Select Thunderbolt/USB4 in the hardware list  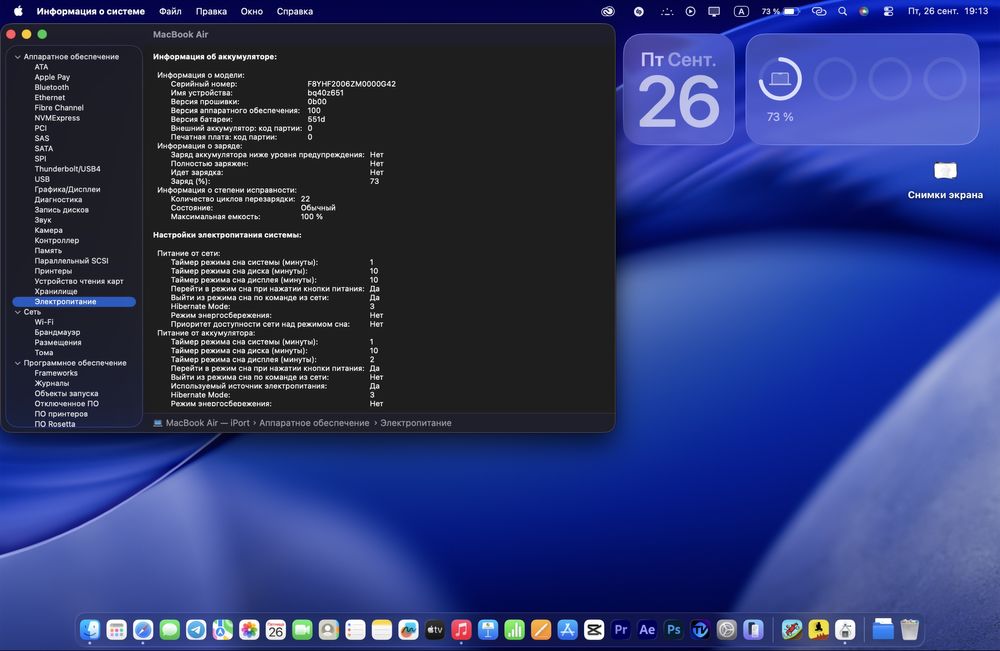pyautogui.click(x=67, y=169)
